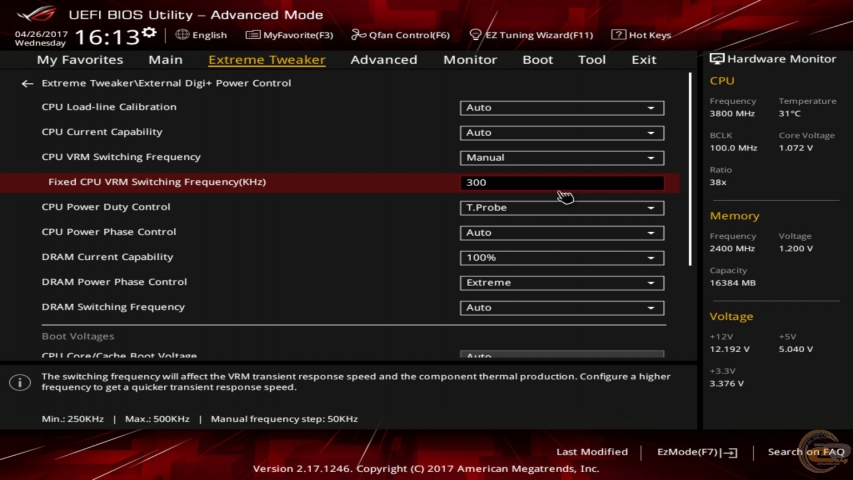This screenshot has height=480, width=853.
Task: Click the English language button
Action: coord(201,35)
